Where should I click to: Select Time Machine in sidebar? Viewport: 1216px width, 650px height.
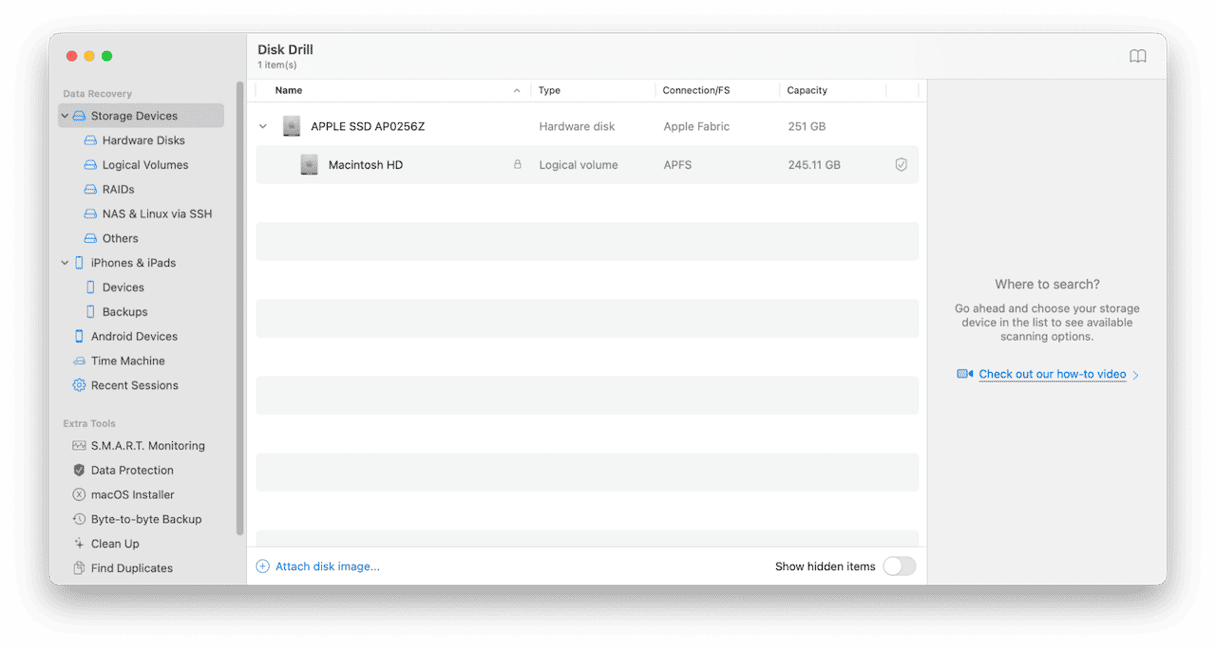point(127,361)
